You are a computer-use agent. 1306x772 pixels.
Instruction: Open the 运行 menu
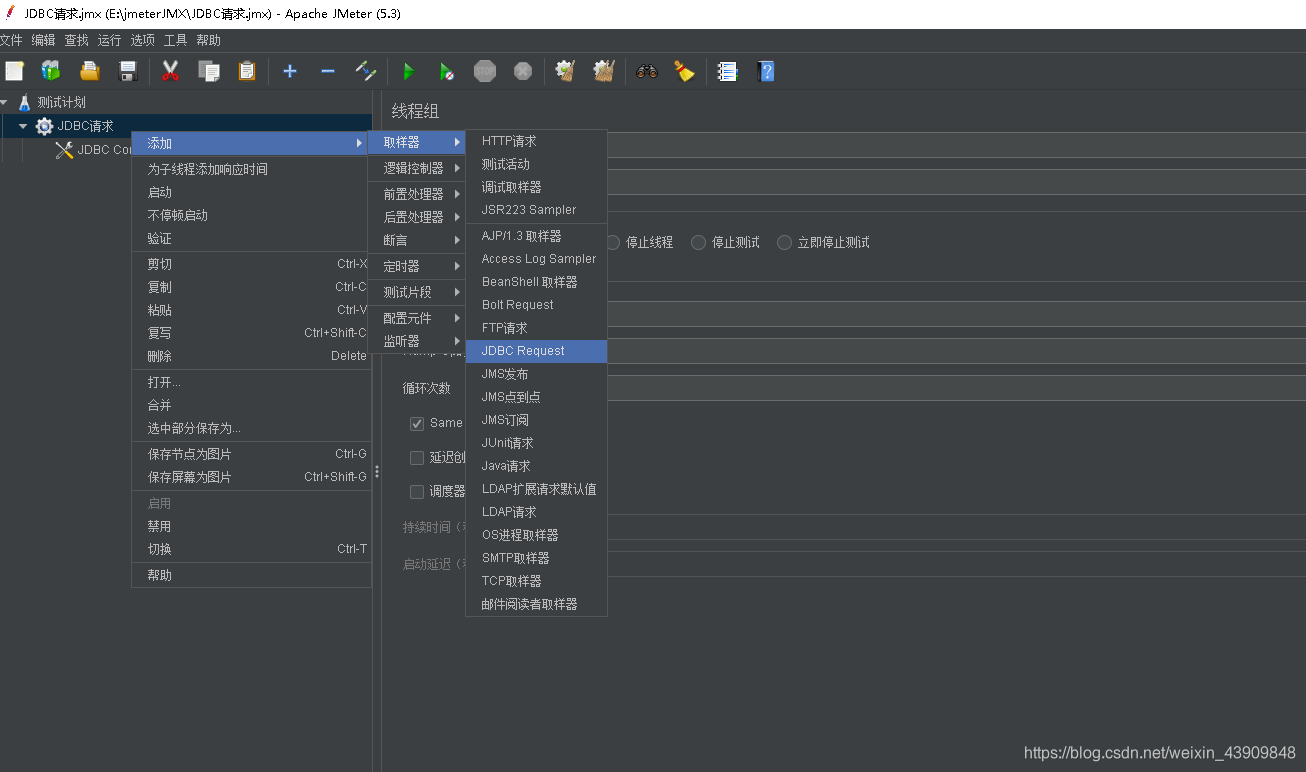pos(109,40)
